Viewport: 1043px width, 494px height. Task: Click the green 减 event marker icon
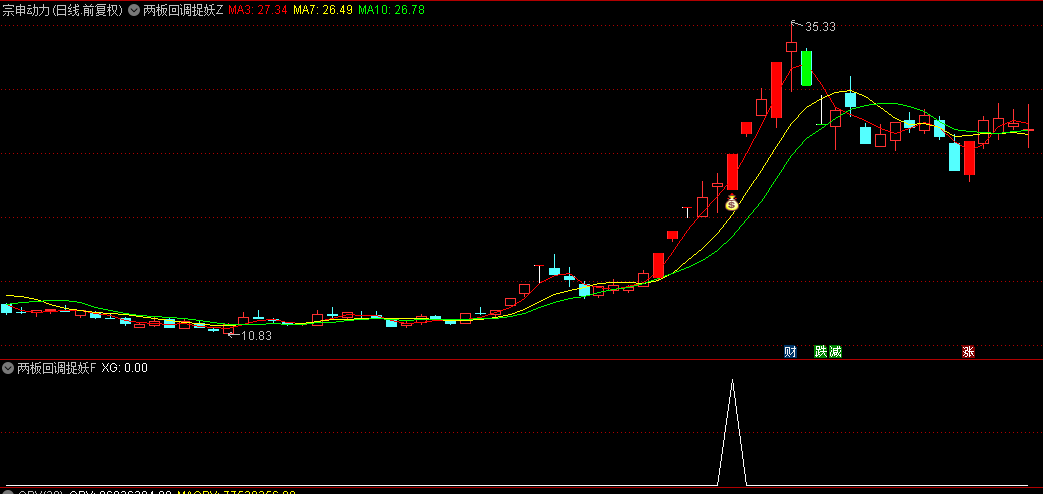point(835,352)
